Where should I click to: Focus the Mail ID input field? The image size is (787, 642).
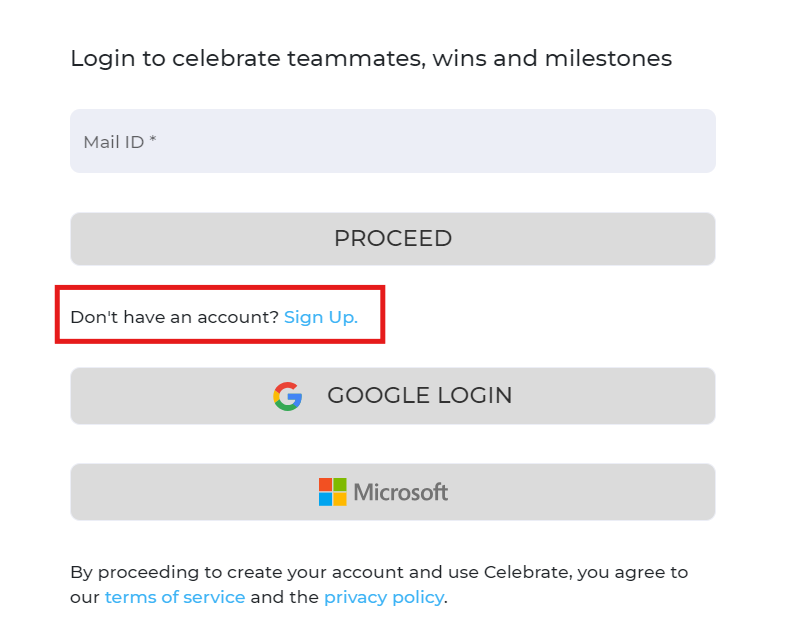[393, 141]
